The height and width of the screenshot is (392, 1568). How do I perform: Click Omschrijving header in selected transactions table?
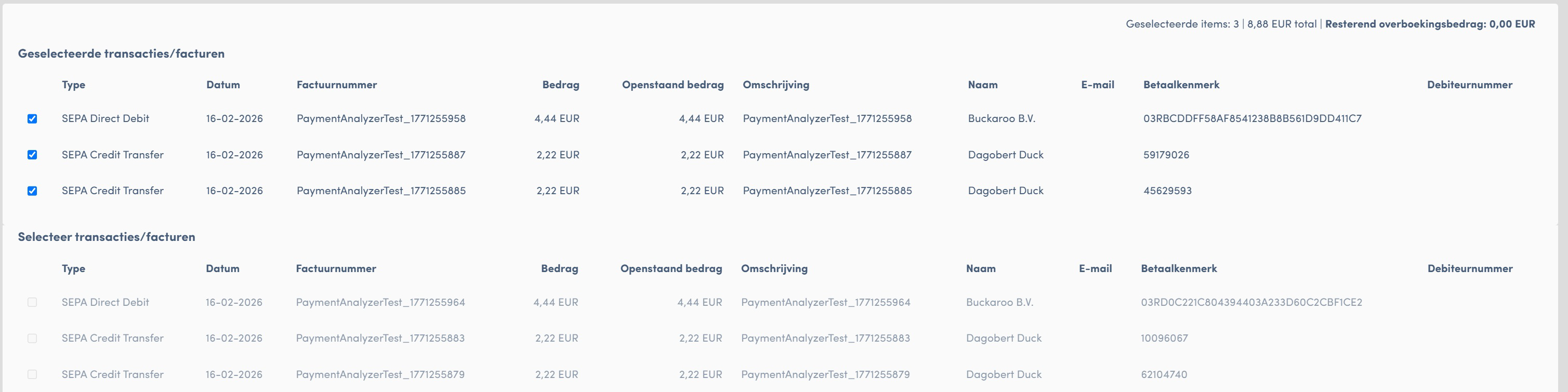(776, 85)
